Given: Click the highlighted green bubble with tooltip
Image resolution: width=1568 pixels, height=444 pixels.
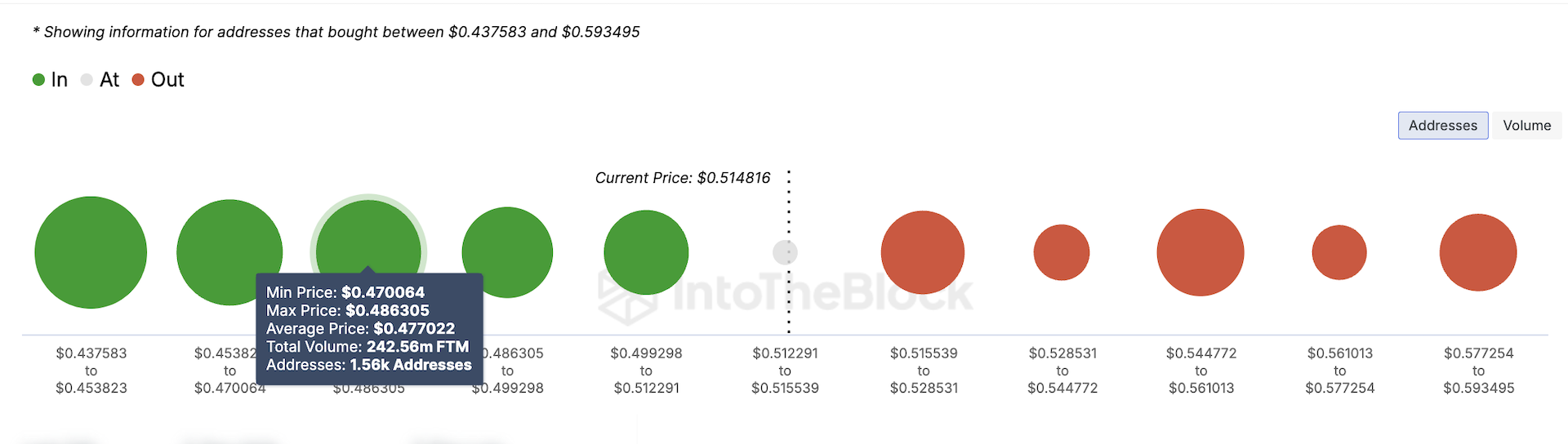Looking at the screenshot, I should click(368, 237).
